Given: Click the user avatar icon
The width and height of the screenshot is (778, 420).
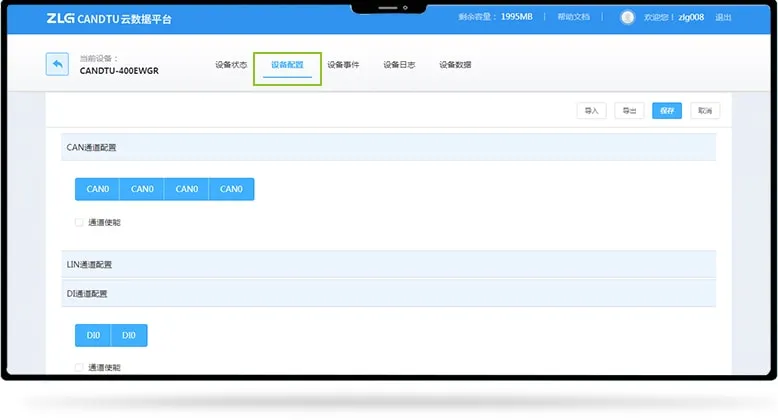Looking at the screenshot, I should pos(628,17).
